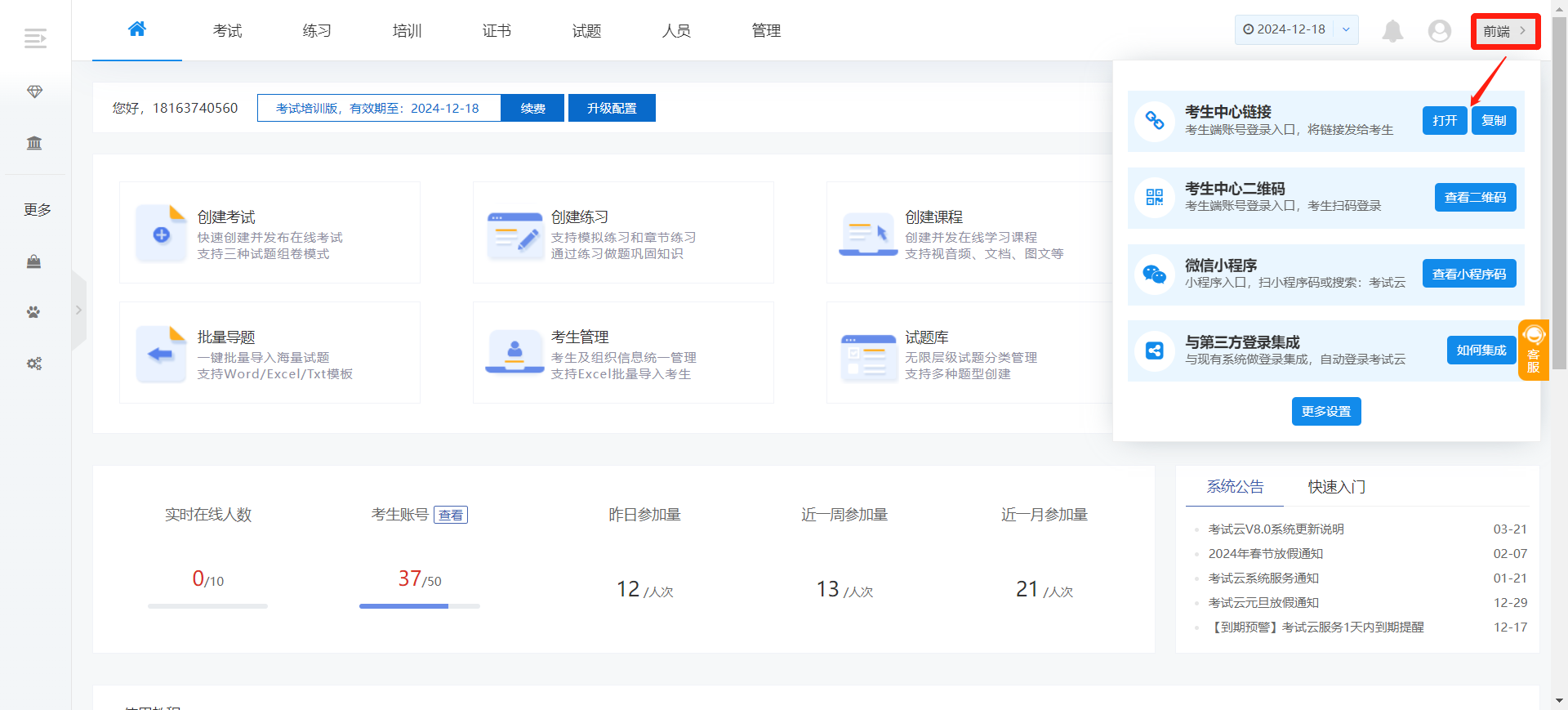Click the 近一月参加量 value 21
This screenshot has height=710, width=1568.
1027,589
